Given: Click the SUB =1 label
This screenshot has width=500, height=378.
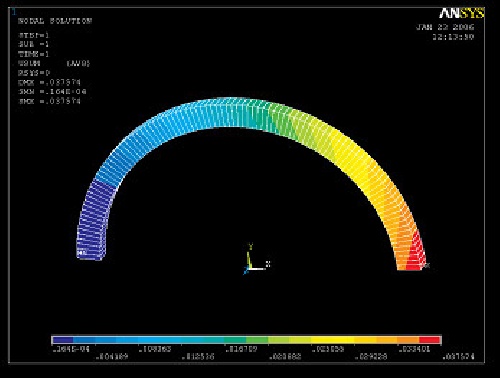Looking at the screenshot, I should [x=34, y=44].
